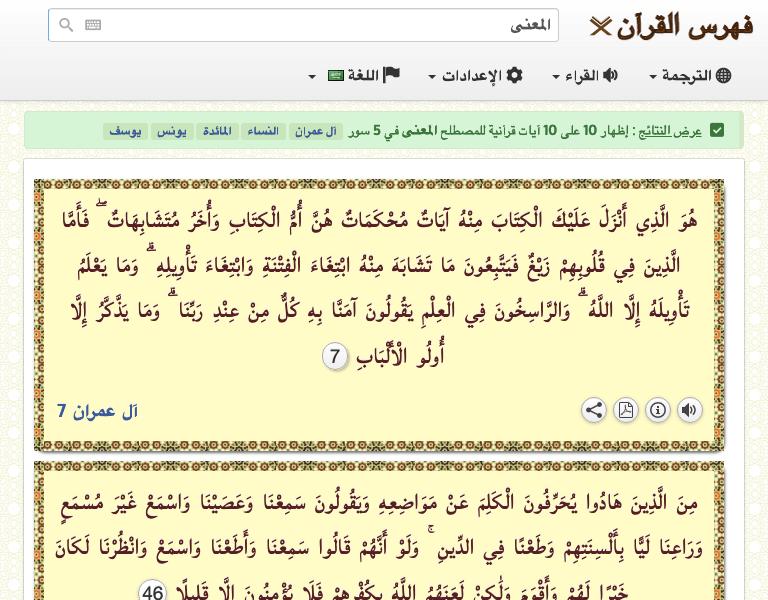768x600 pixels.
Task: Open info icon for verse 7
Action: (x=658, y=410)
